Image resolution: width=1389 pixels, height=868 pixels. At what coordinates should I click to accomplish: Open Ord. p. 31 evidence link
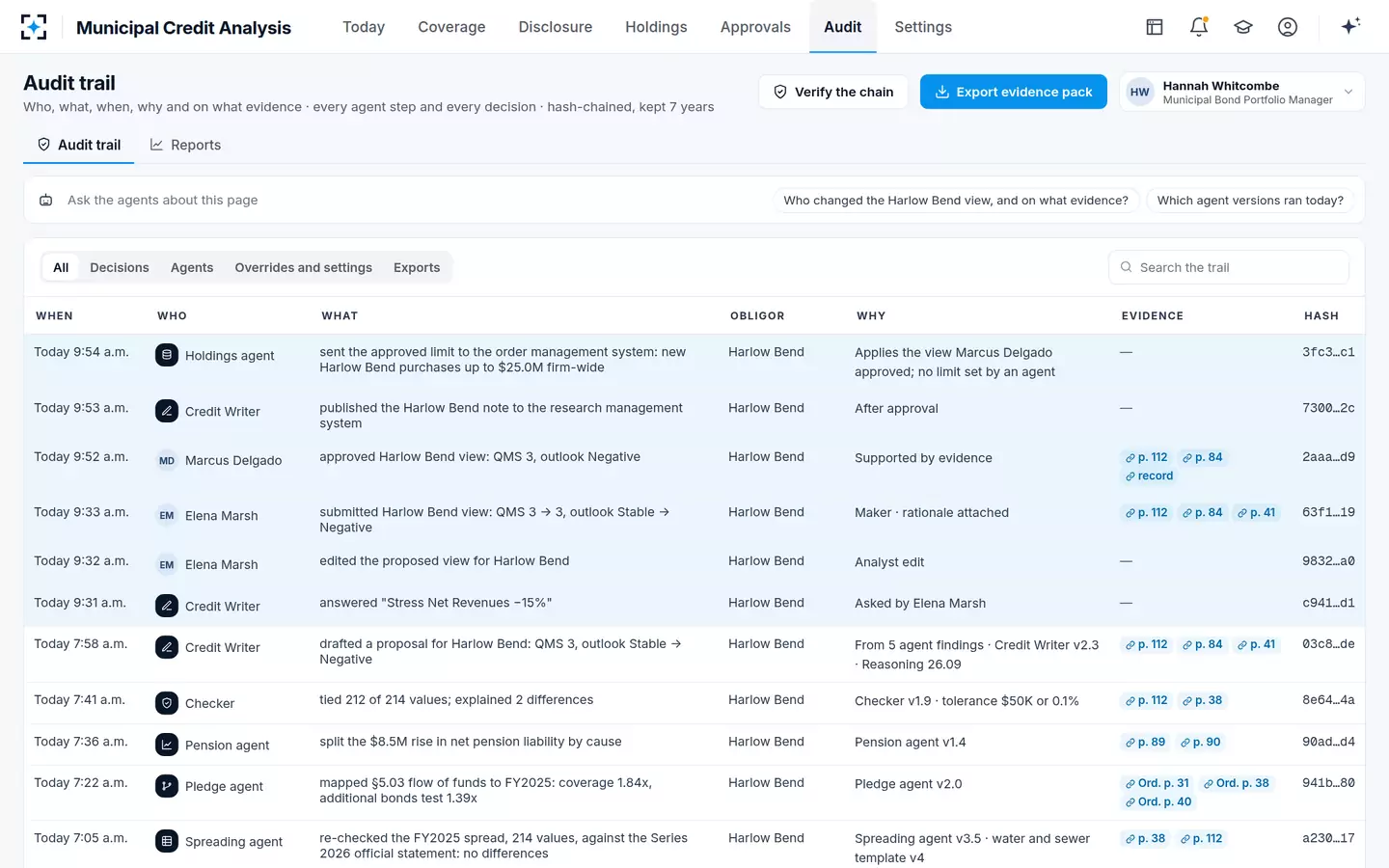tap(1157, 783)
